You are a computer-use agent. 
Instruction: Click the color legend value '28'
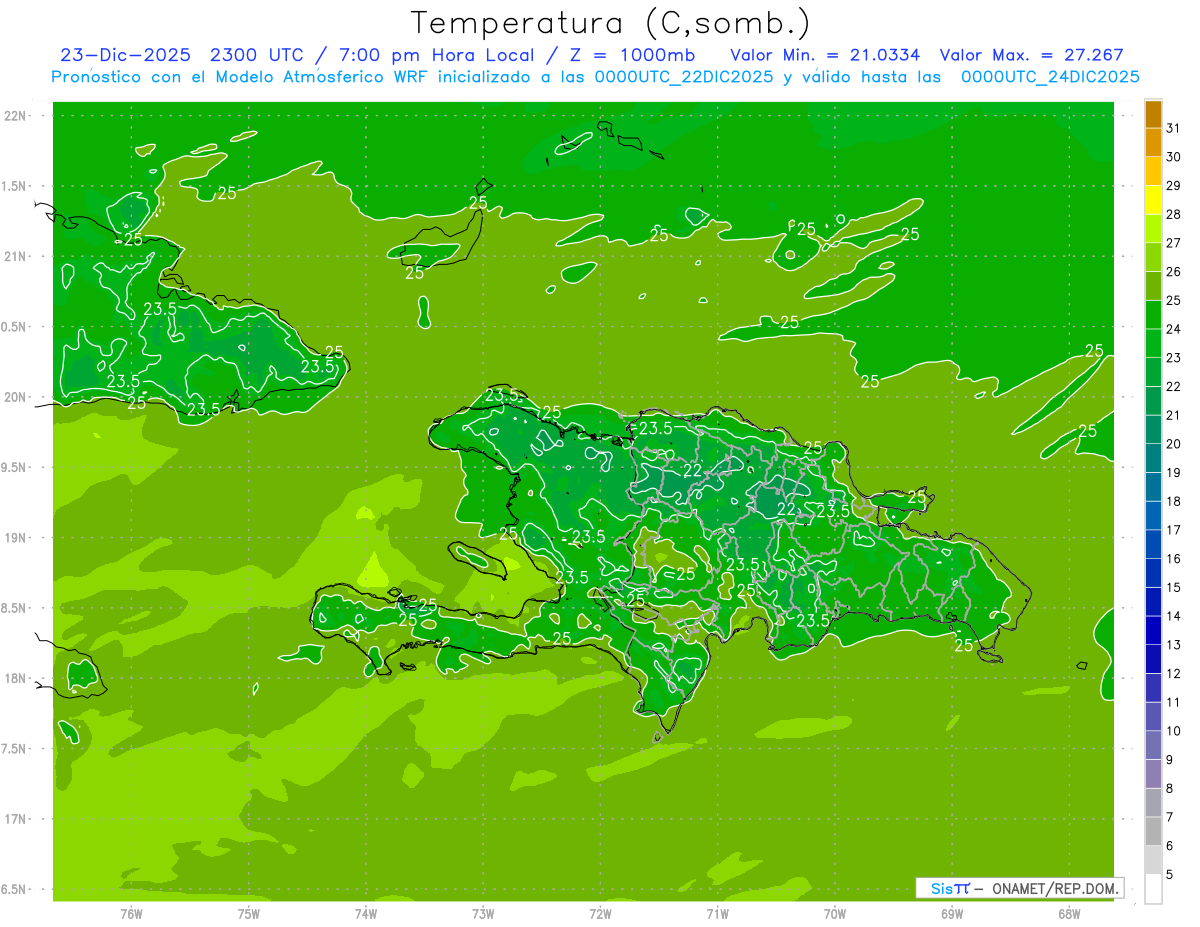(1174, 214)
